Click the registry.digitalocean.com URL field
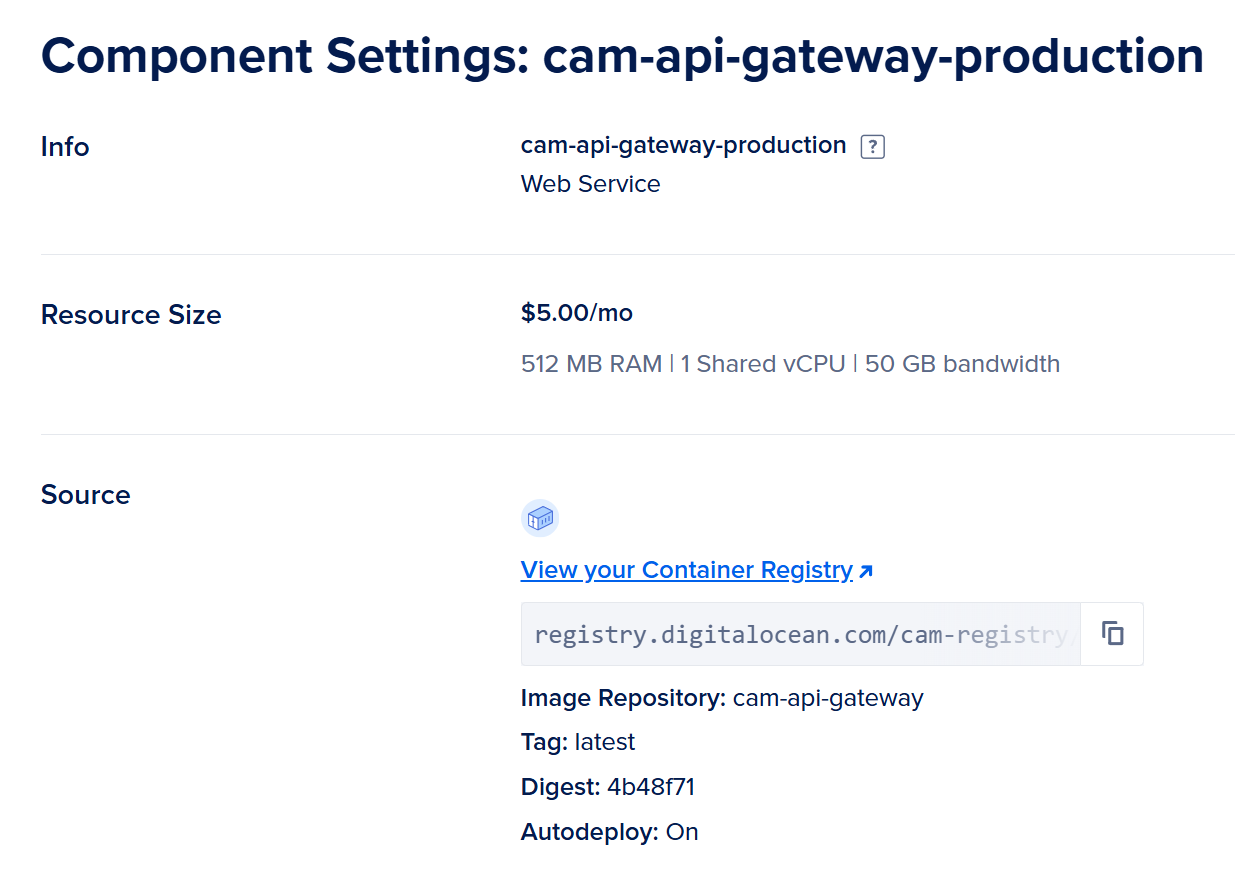1235x879 pixels. tap(800, 634)
